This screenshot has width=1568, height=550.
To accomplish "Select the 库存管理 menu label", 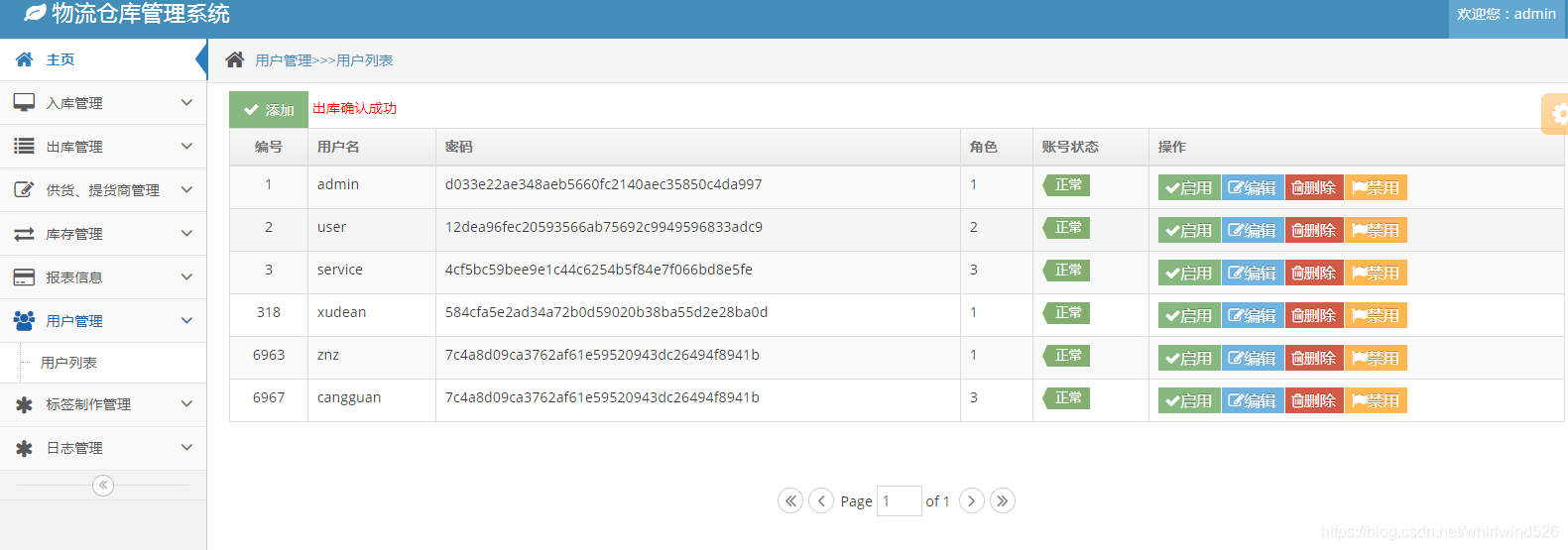I will [x=74, y=234].
